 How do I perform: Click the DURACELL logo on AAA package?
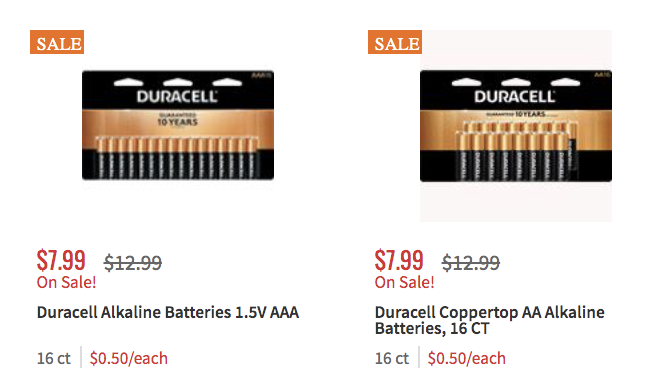177,97
